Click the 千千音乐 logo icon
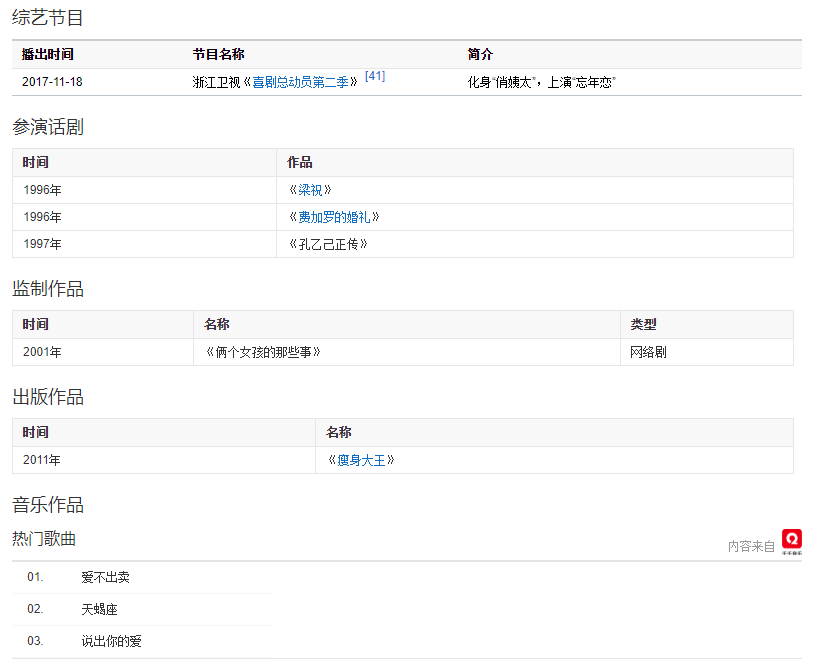Image resolution: width=824 pixels, height=665 pixels. pyautogui.click(x=792, y=540)
